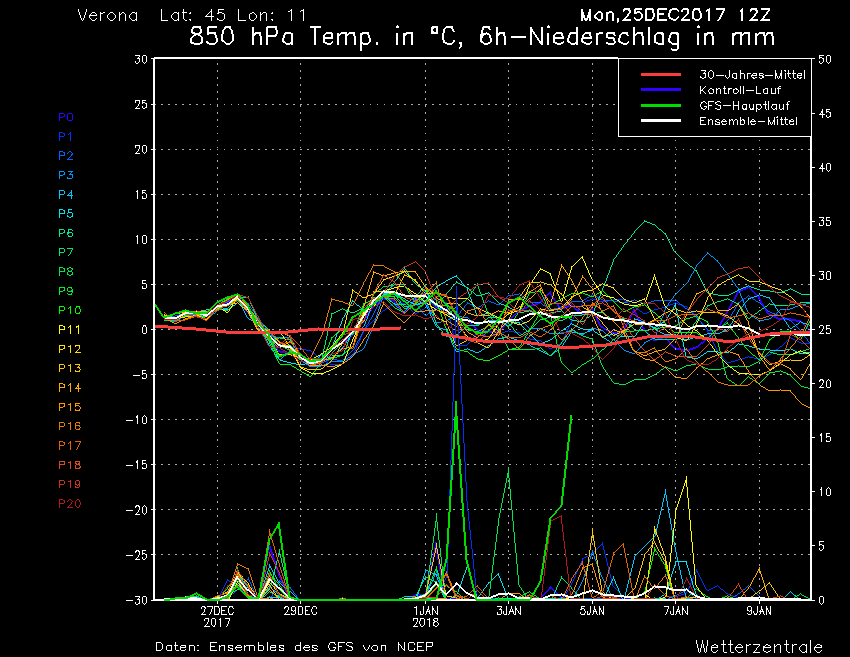Click the Wetterzentrale watermark text
This screenshot has height=657, width=850.
pyautogui.click(x=759, y=646)
